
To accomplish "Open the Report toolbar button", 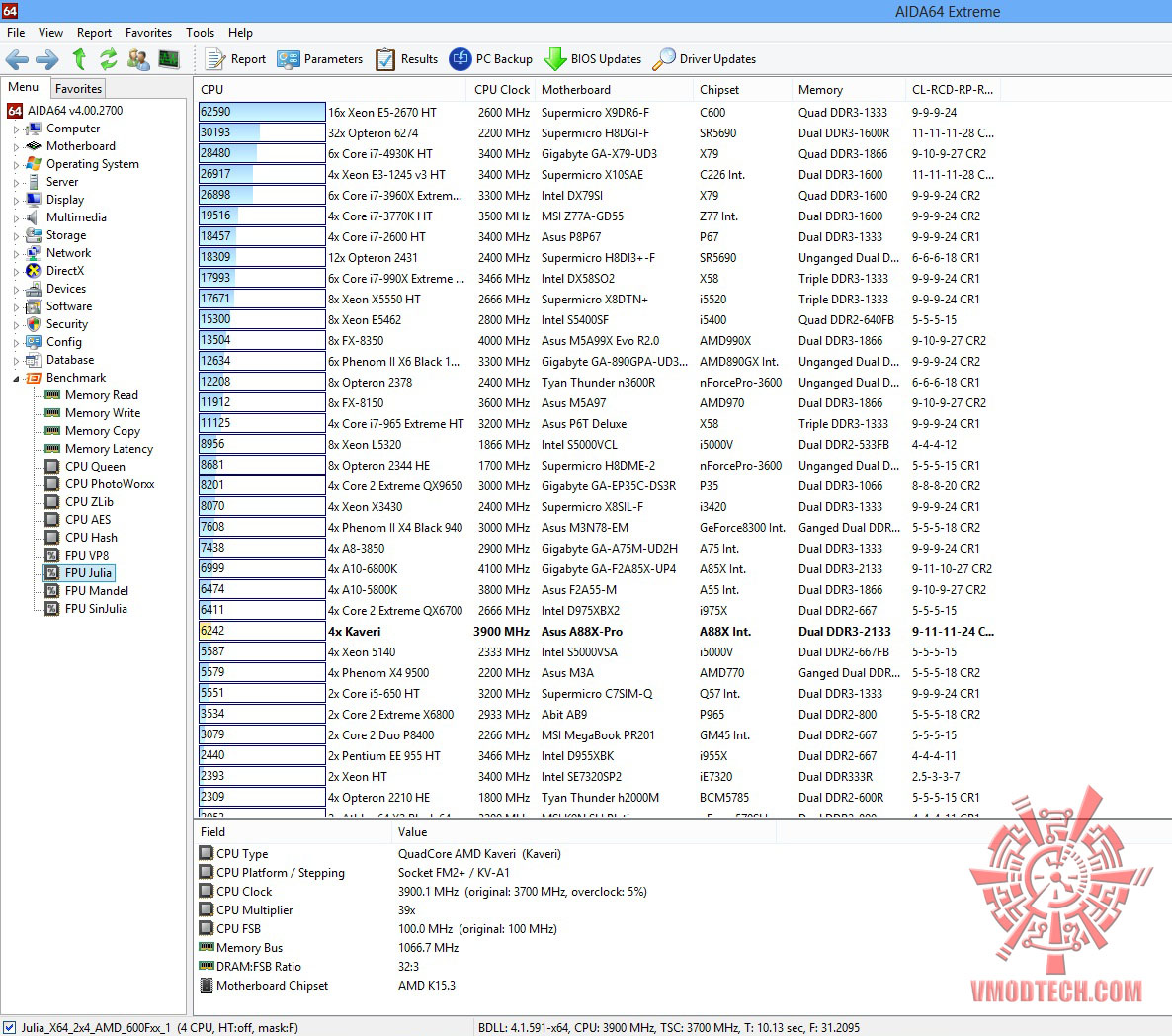I will tap(235, 59).
